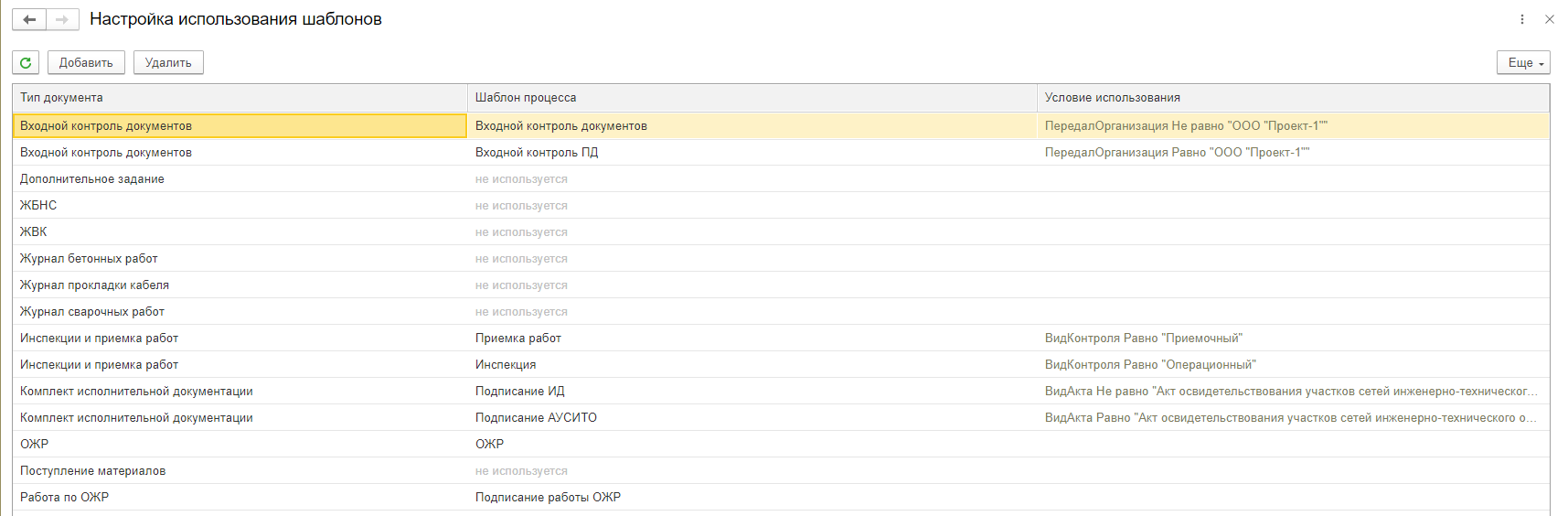This screenshot has height=516, width=1568.
Task: Click the Шаблон процесса column header
Action: click(526, 98)
